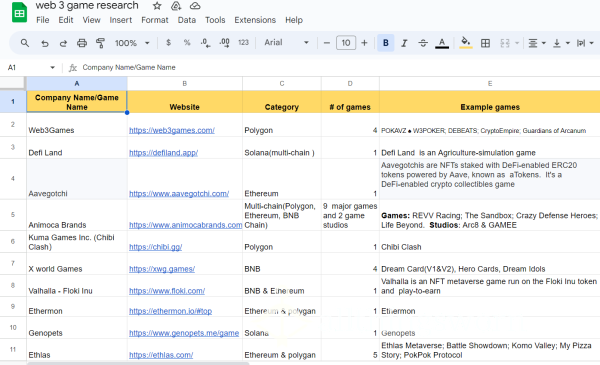
Task: Decrease font size with minus button
Action: click(x=326, y=43)
